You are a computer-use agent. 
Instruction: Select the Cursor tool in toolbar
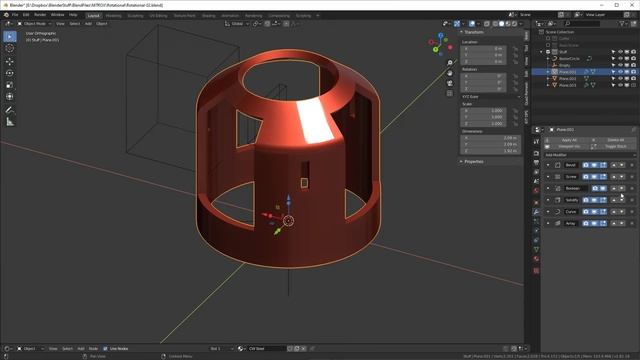(10, 48)
